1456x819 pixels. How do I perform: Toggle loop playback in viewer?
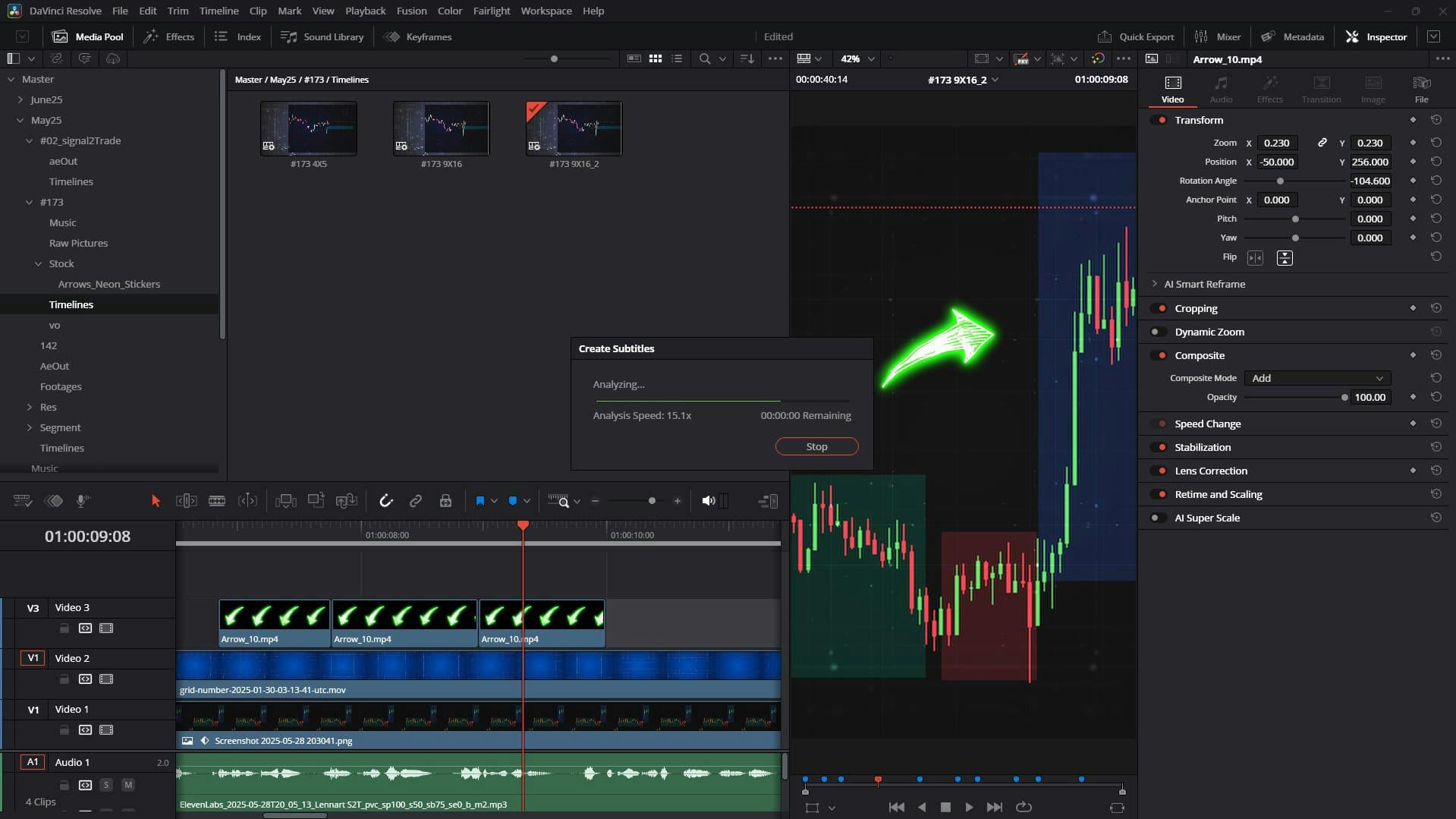pyautogui.click(x=1024, y=808)
